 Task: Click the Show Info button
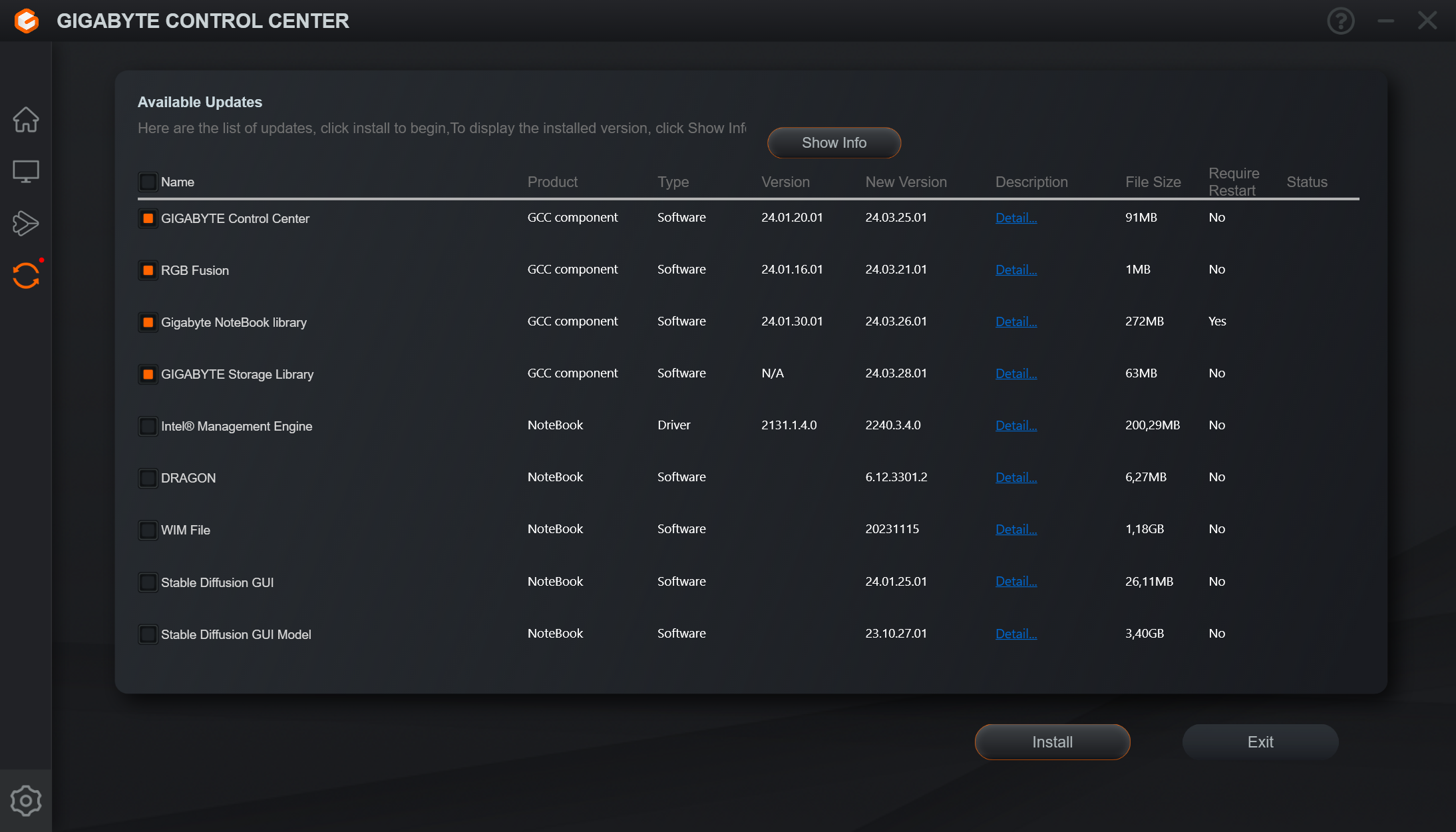(x=834, y=143)
